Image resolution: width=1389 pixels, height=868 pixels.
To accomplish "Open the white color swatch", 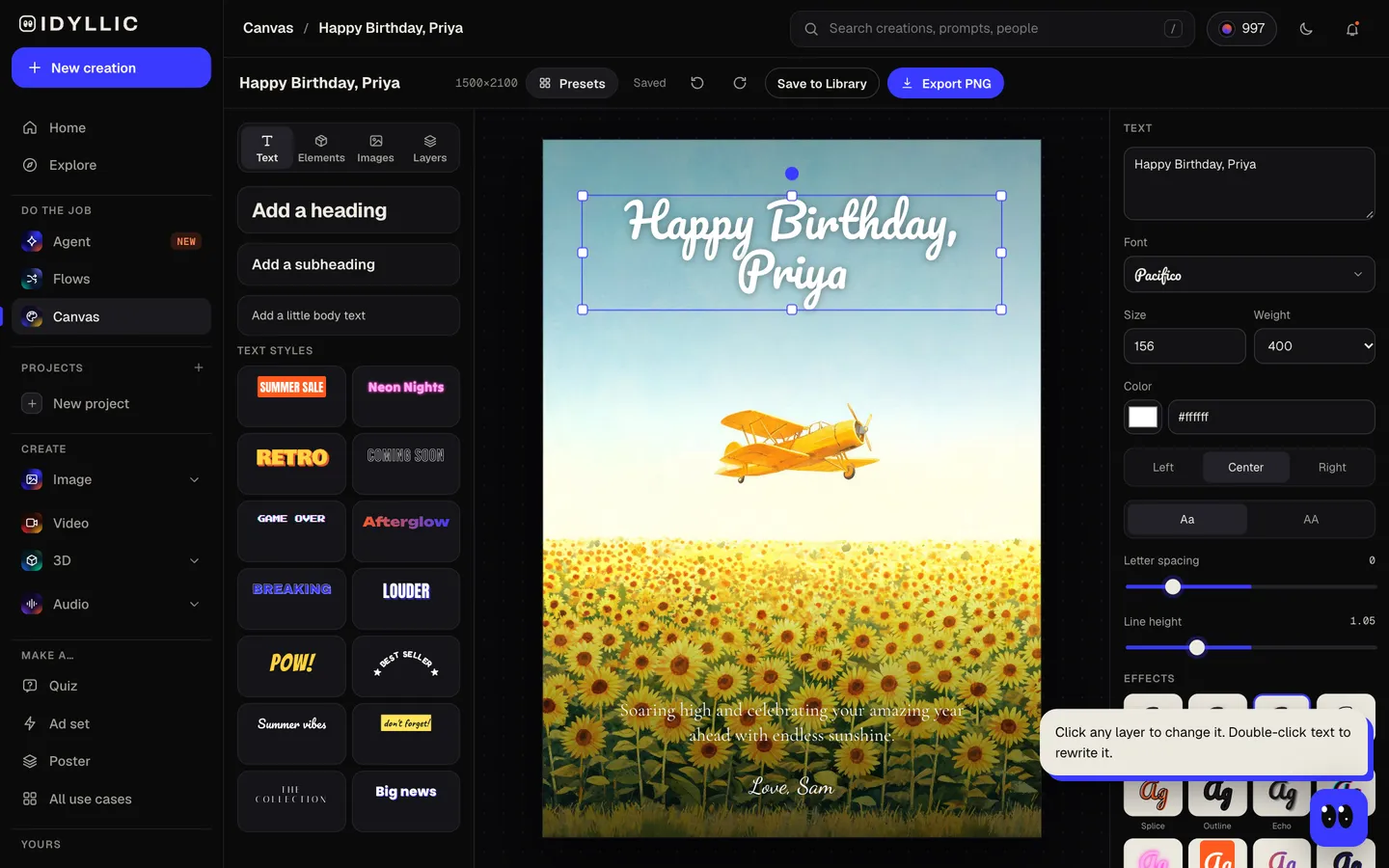I will [1143, 417].
